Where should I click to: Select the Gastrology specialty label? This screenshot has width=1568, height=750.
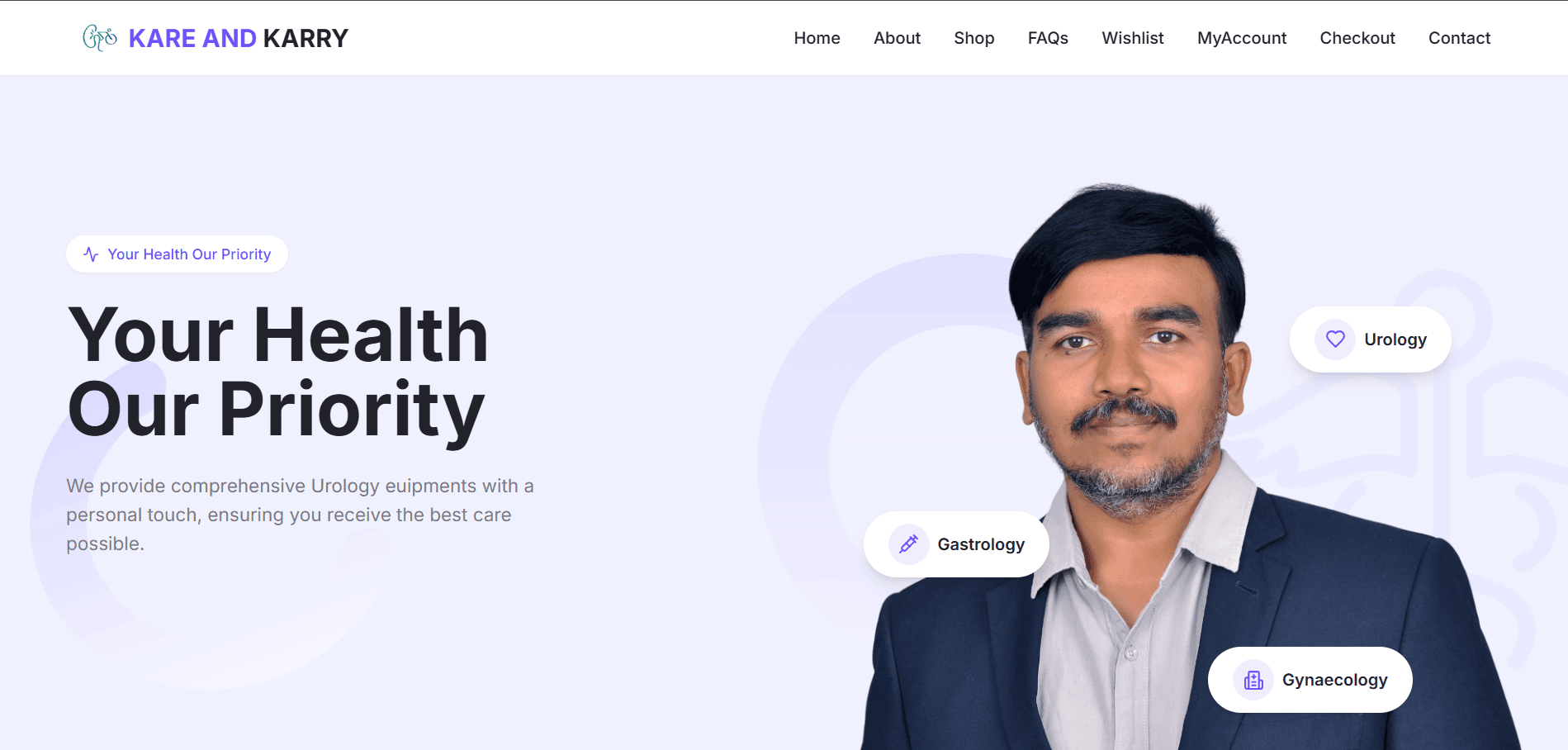tap(981, 544)
